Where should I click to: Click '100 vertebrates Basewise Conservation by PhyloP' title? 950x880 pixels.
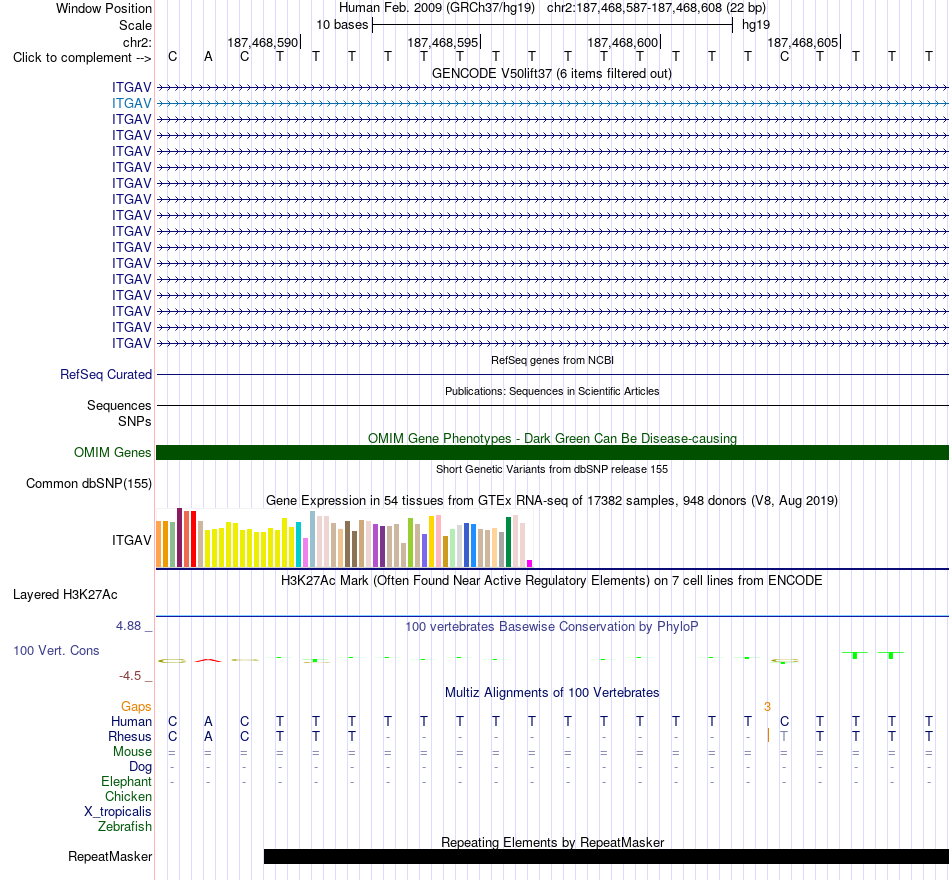[x=551, y=627]
